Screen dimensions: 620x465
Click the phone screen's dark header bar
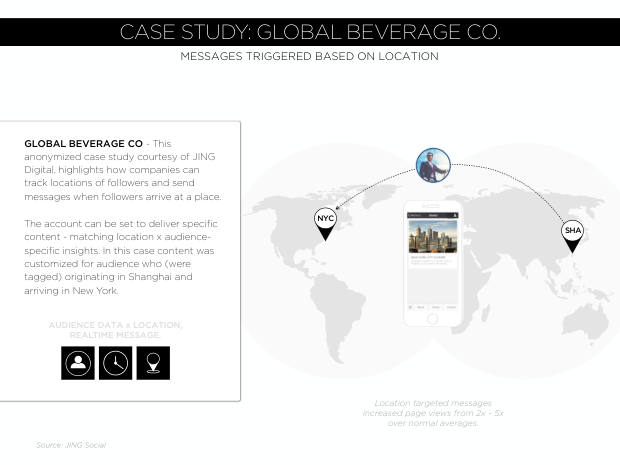pos(433,215)
